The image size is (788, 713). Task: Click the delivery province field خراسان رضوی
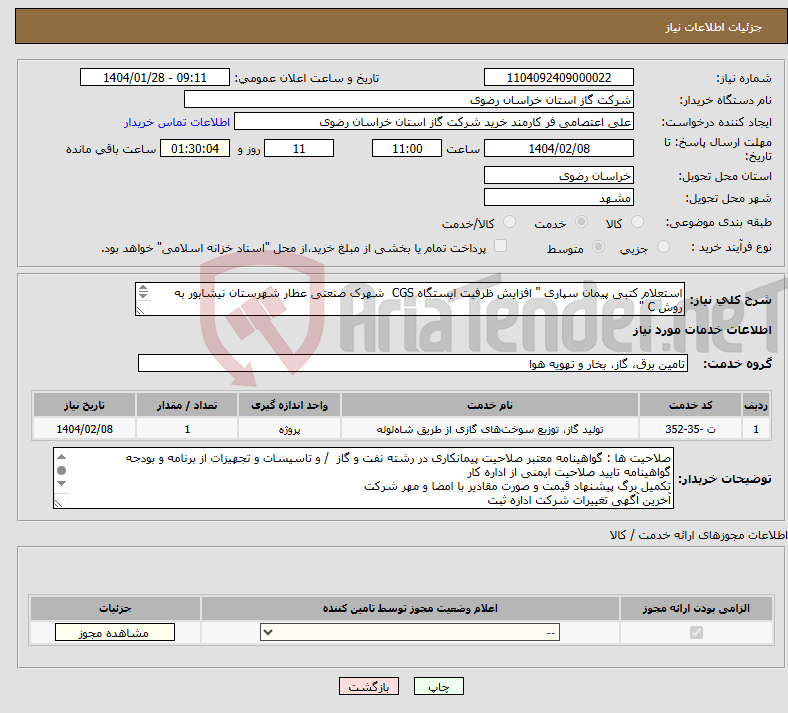click(558, 175)
